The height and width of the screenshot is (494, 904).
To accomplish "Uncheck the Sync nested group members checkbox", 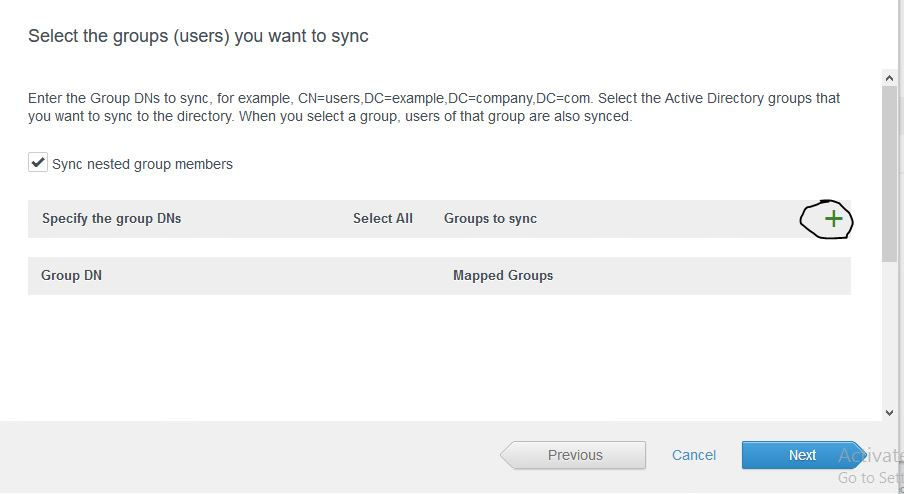I will (38, 163).
